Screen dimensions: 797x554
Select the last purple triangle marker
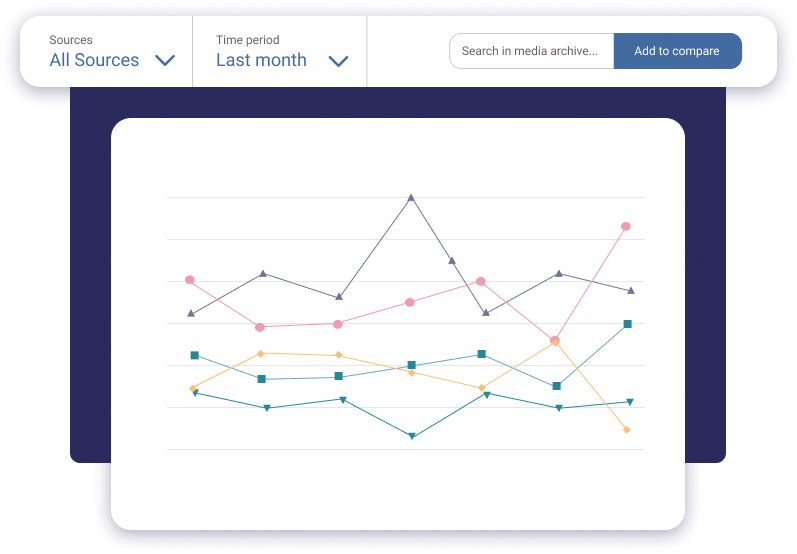click(630, 290)
